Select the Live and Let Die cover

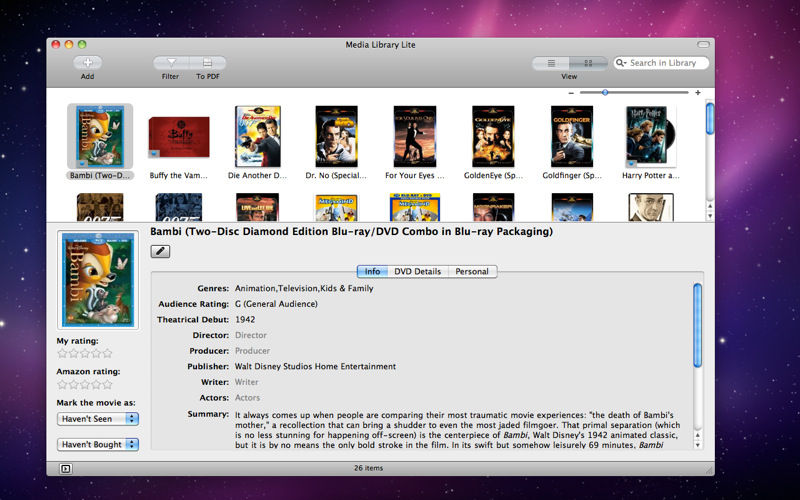[x=258, y=207]
